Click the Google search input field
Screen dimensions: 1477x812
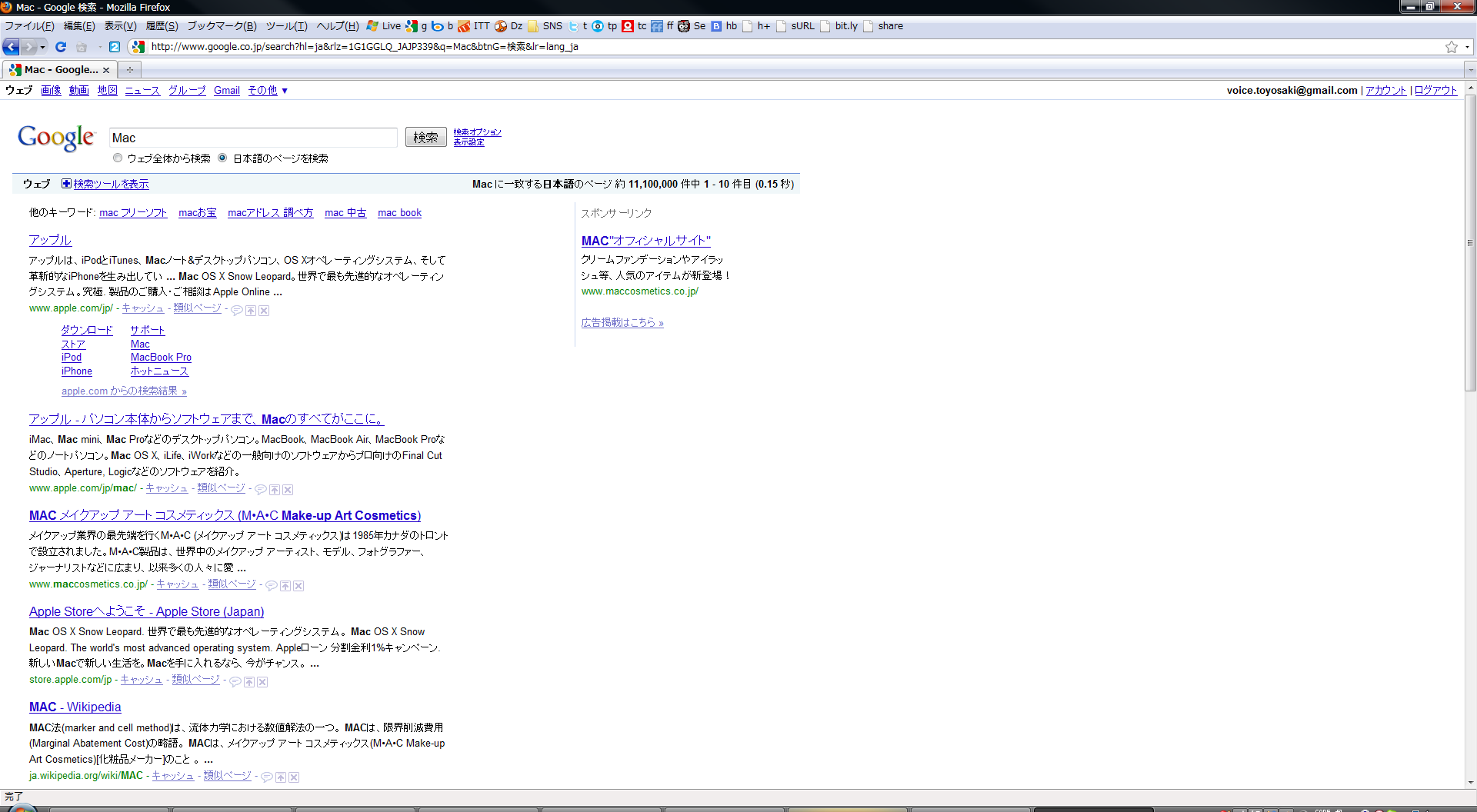(x=253, y=138)
